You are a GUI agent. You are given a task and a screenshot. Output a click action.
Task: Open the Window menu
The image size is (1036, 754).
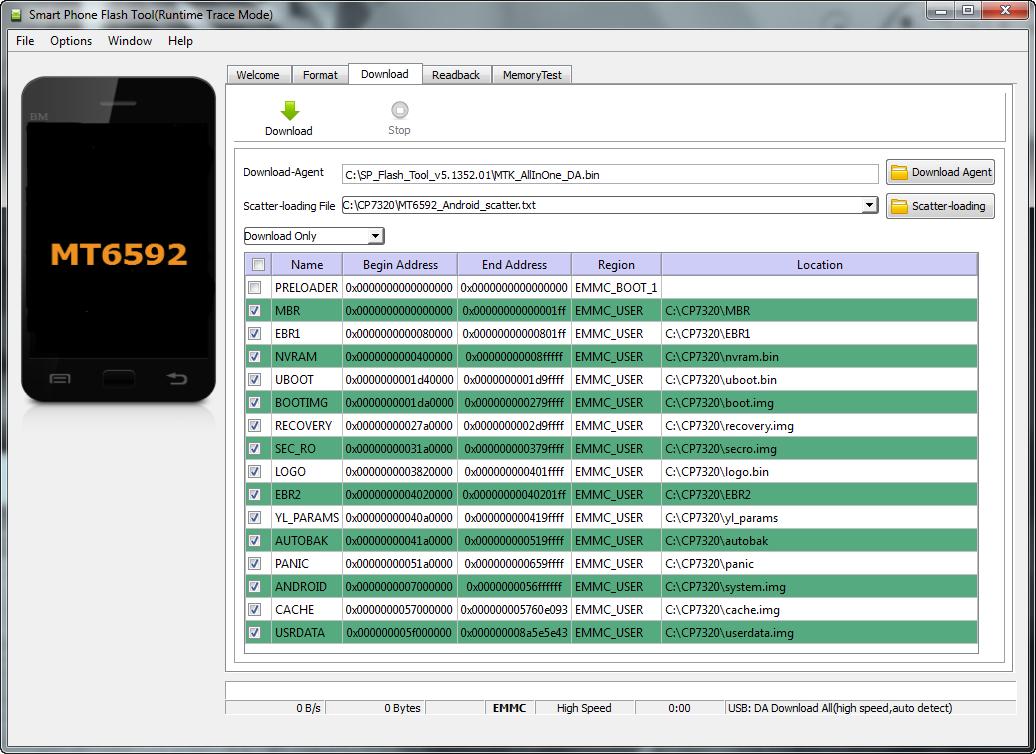[130, 41]
